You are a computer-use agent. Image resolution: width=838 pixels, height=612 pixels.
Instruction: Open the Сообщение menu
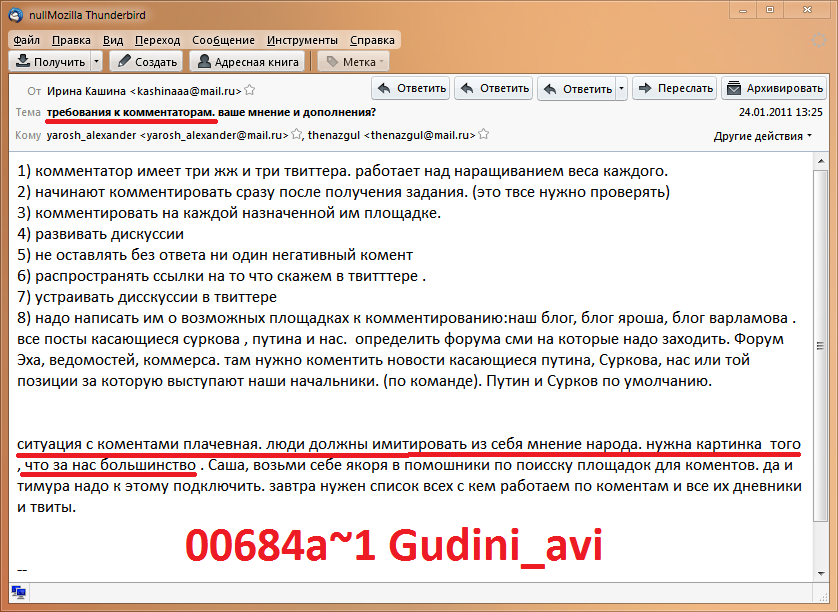[223, 40]
